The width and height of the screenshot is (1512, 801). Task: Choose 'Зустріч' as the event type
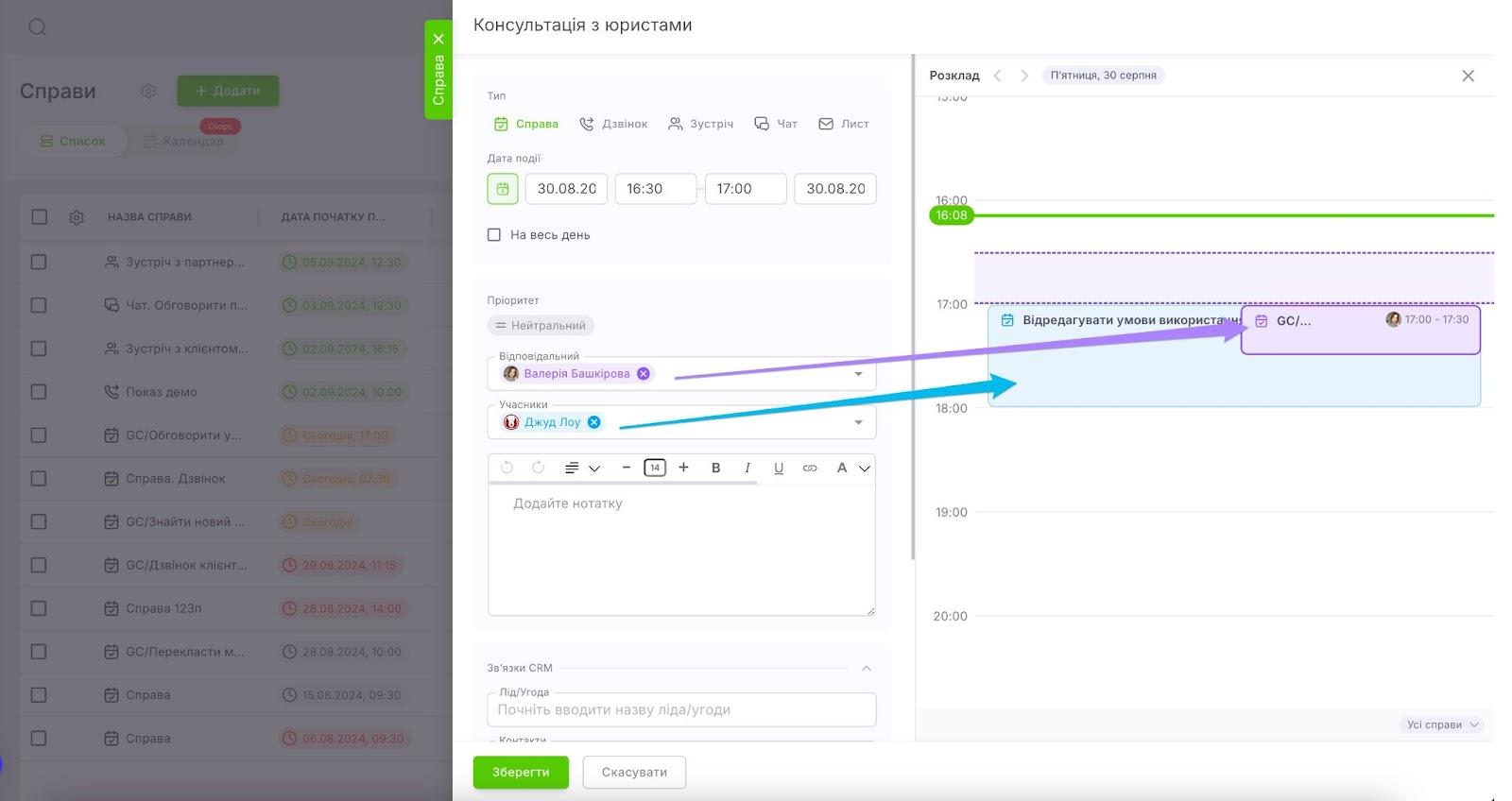coord(700,124)
